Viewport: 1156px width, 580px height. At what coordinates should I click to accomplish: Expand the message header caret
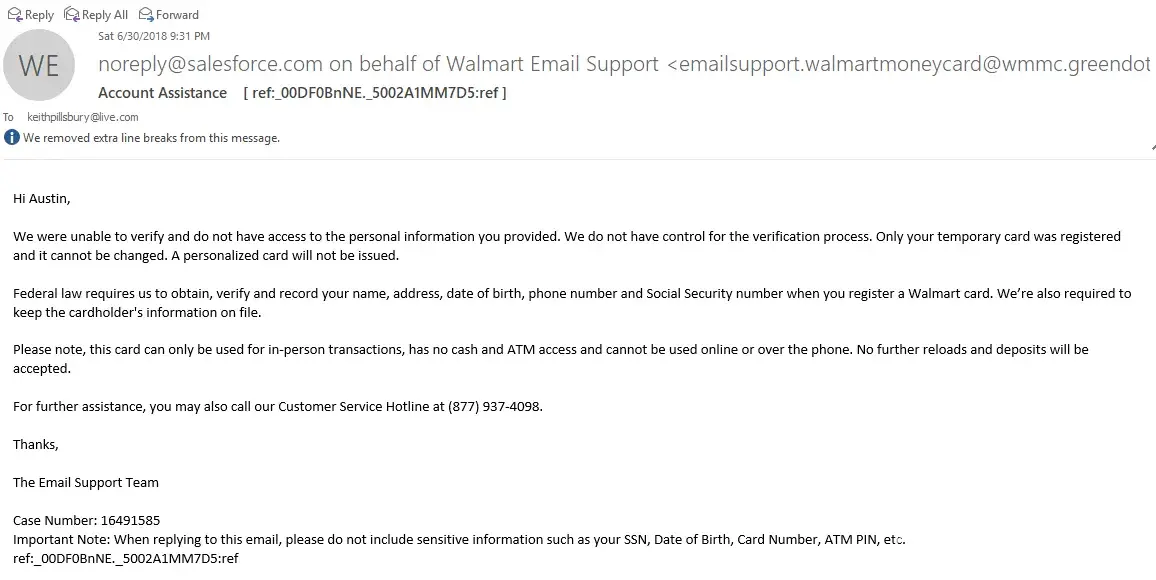tap(1152, 146)
